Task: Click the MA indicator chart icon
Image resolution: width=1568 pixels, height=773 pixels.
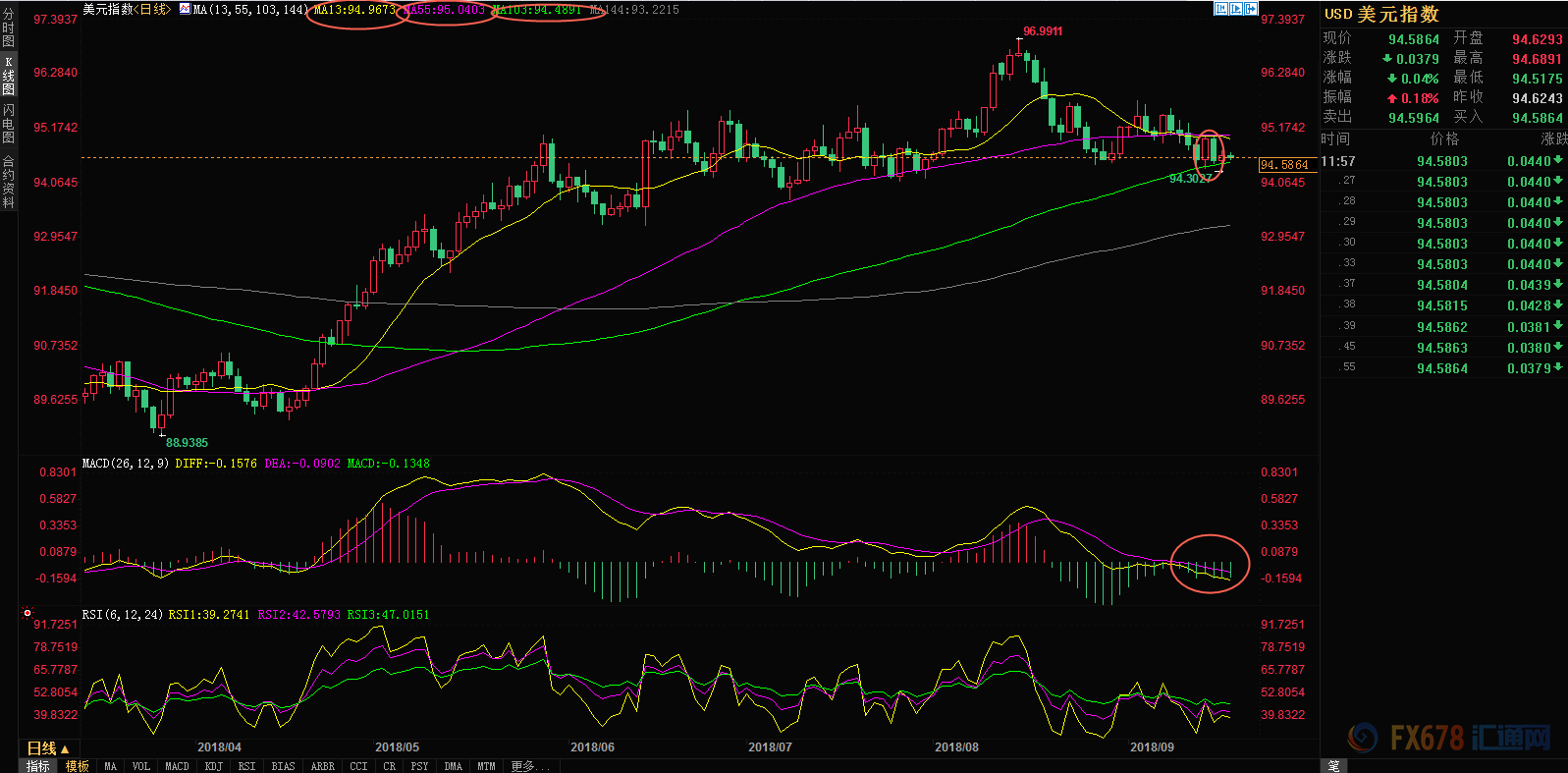Action: pos(185,9)
